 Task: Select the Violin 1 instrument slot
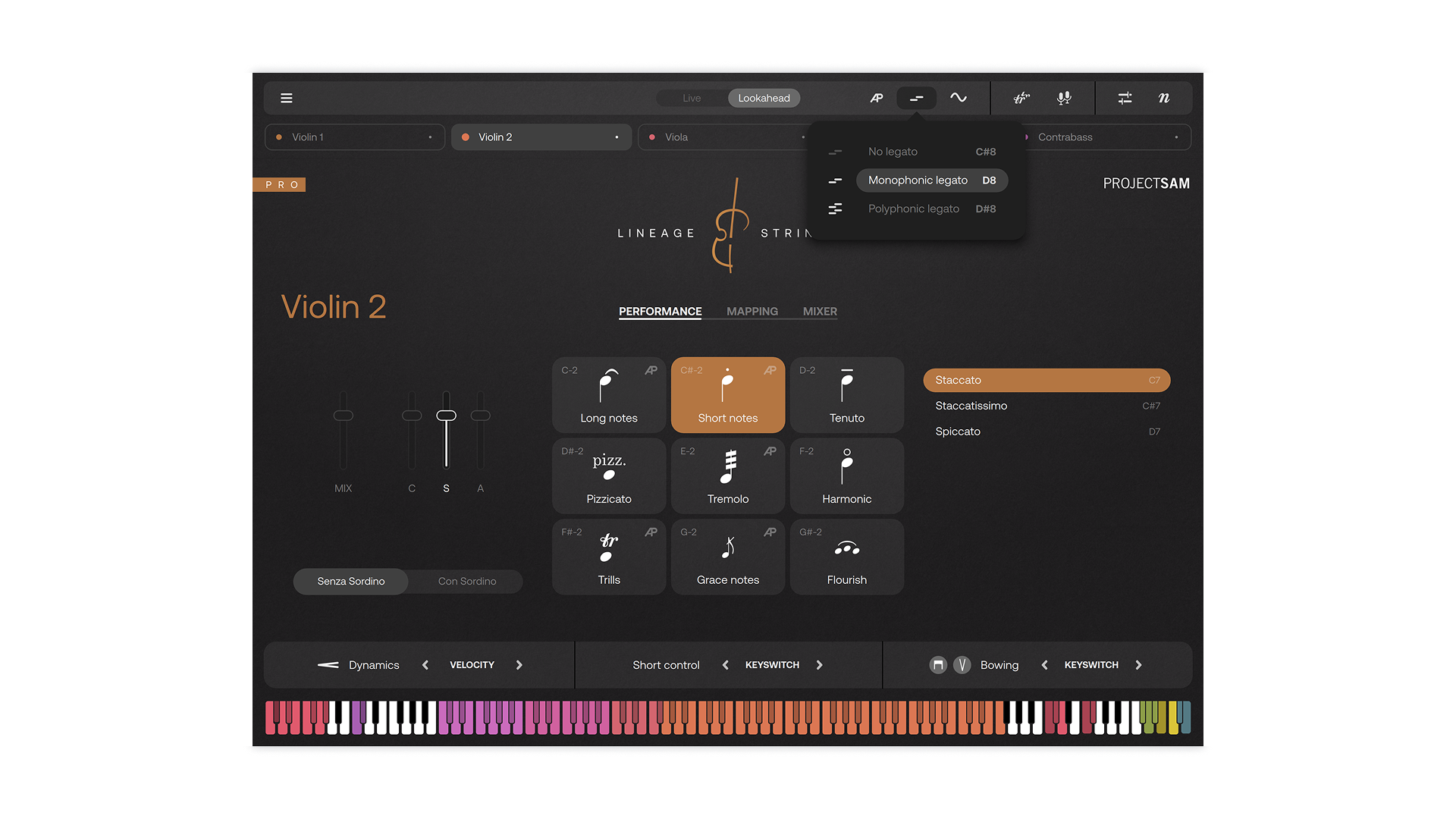pos(354,137)
